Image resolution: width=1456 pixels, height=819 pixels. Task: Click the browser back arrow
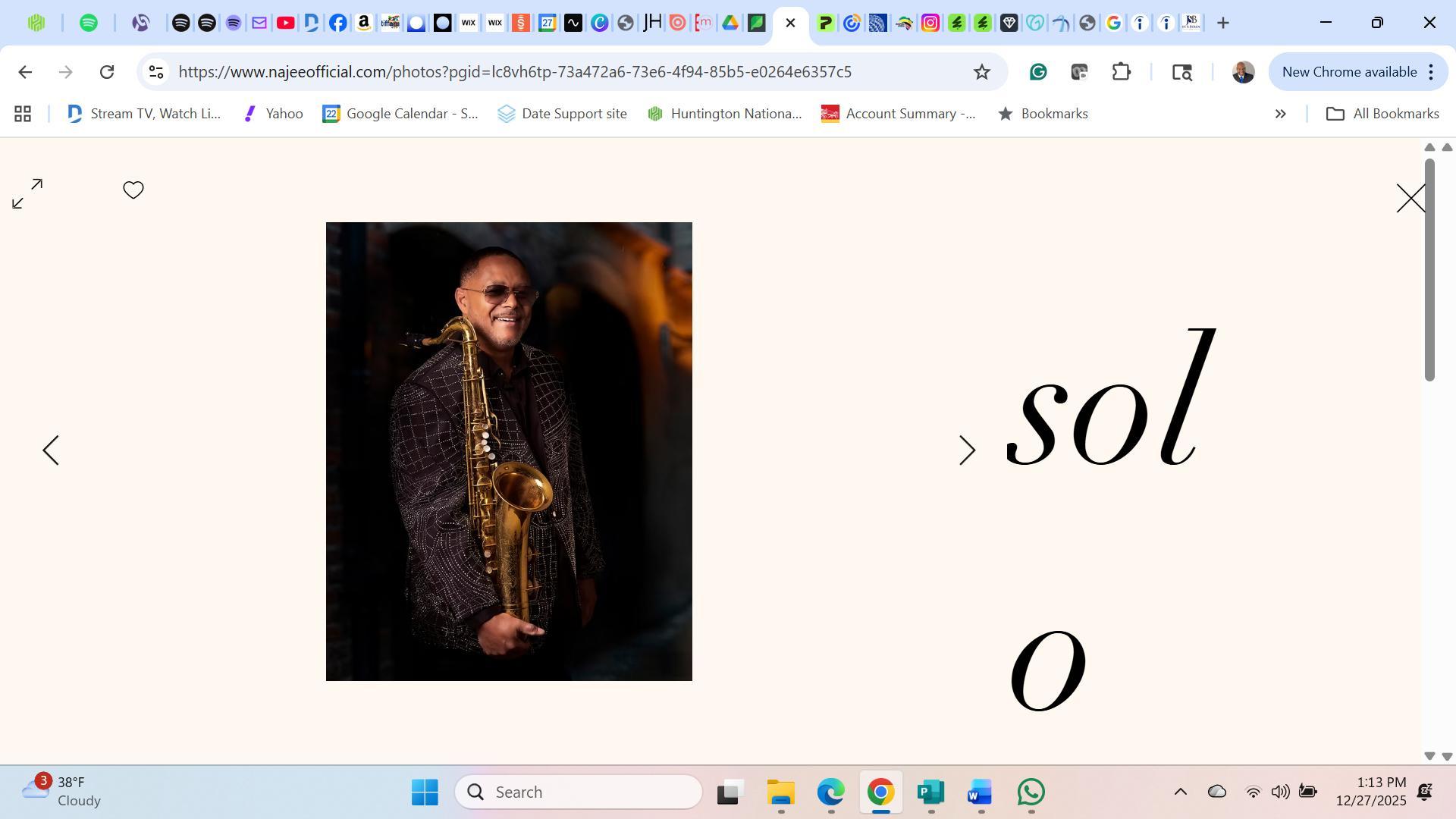pos(25,72)
